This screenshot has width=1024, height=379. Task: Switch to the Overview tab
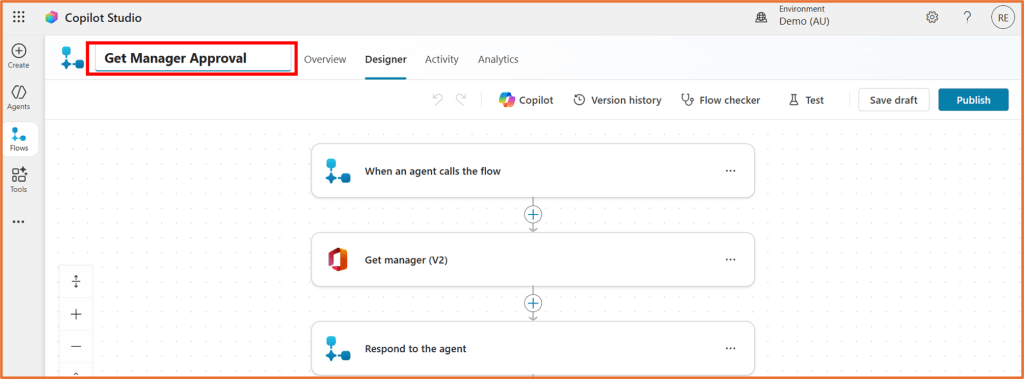tap(325, 59)
